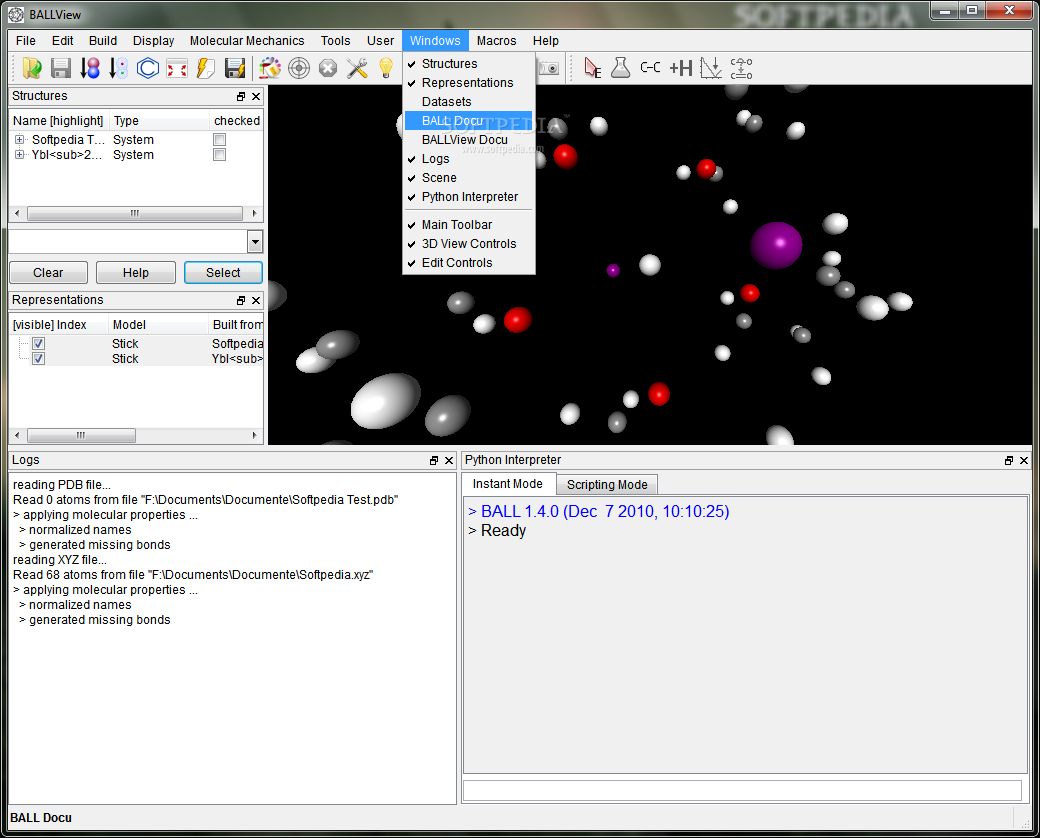
Task: Move the Structures panel horizontal scrollbar
Action: coord(135,214)
